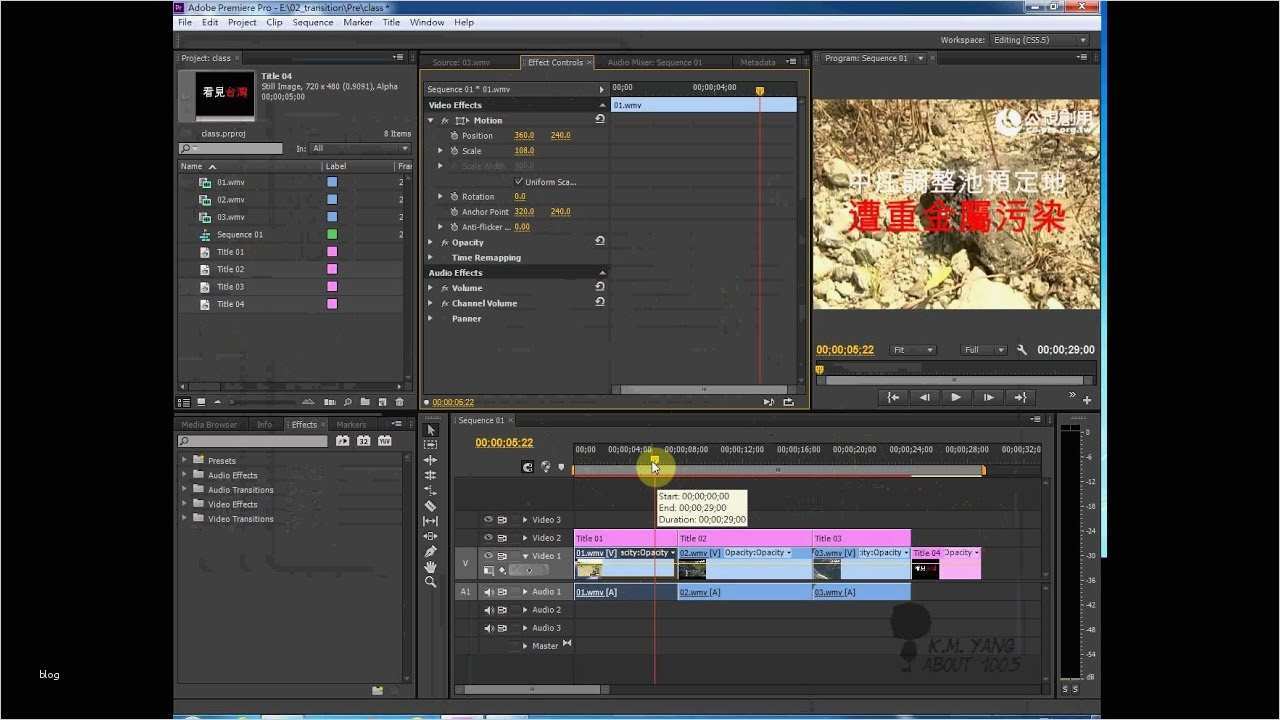
Task: Pick the Hand tool
Action: pos(431,567)
